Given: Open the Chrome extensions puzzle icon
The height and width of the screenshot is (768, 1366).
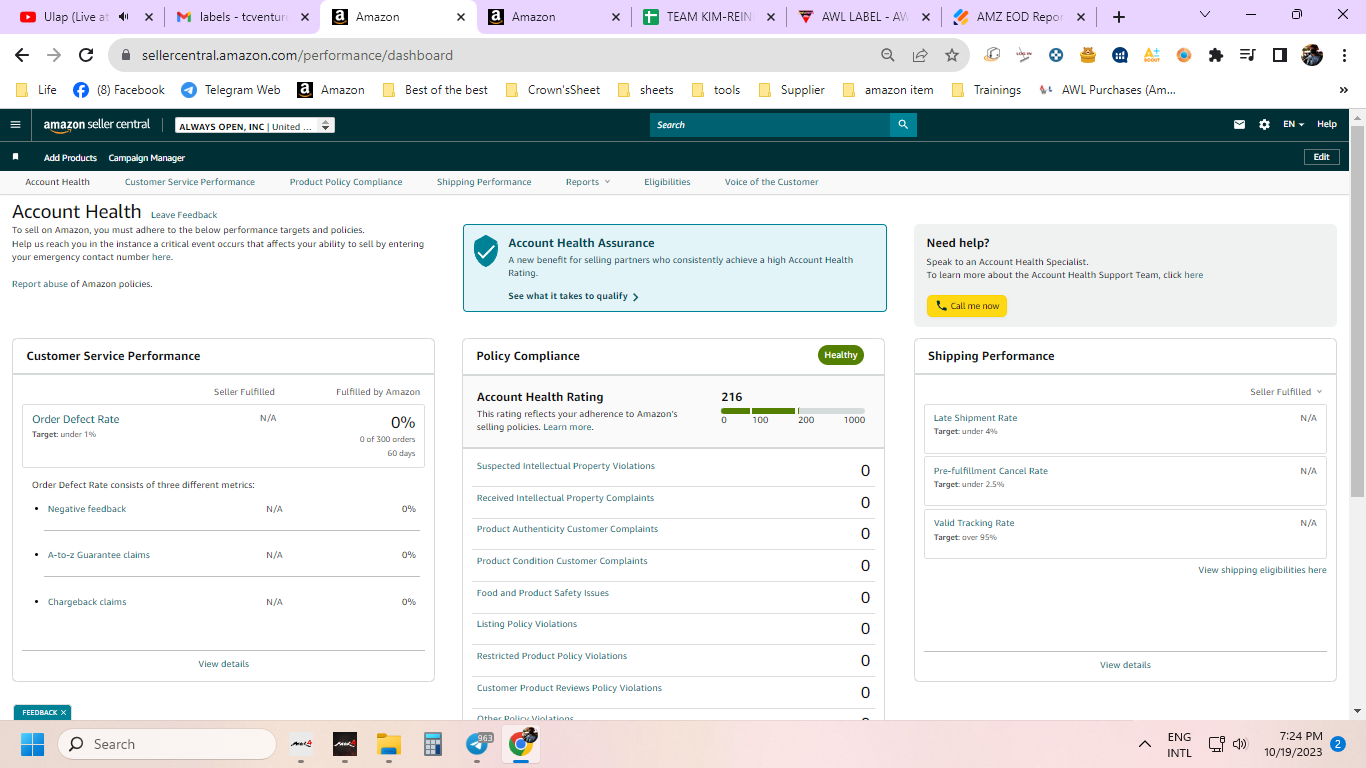Looking at the screenshot, I should coord(1216,55).
